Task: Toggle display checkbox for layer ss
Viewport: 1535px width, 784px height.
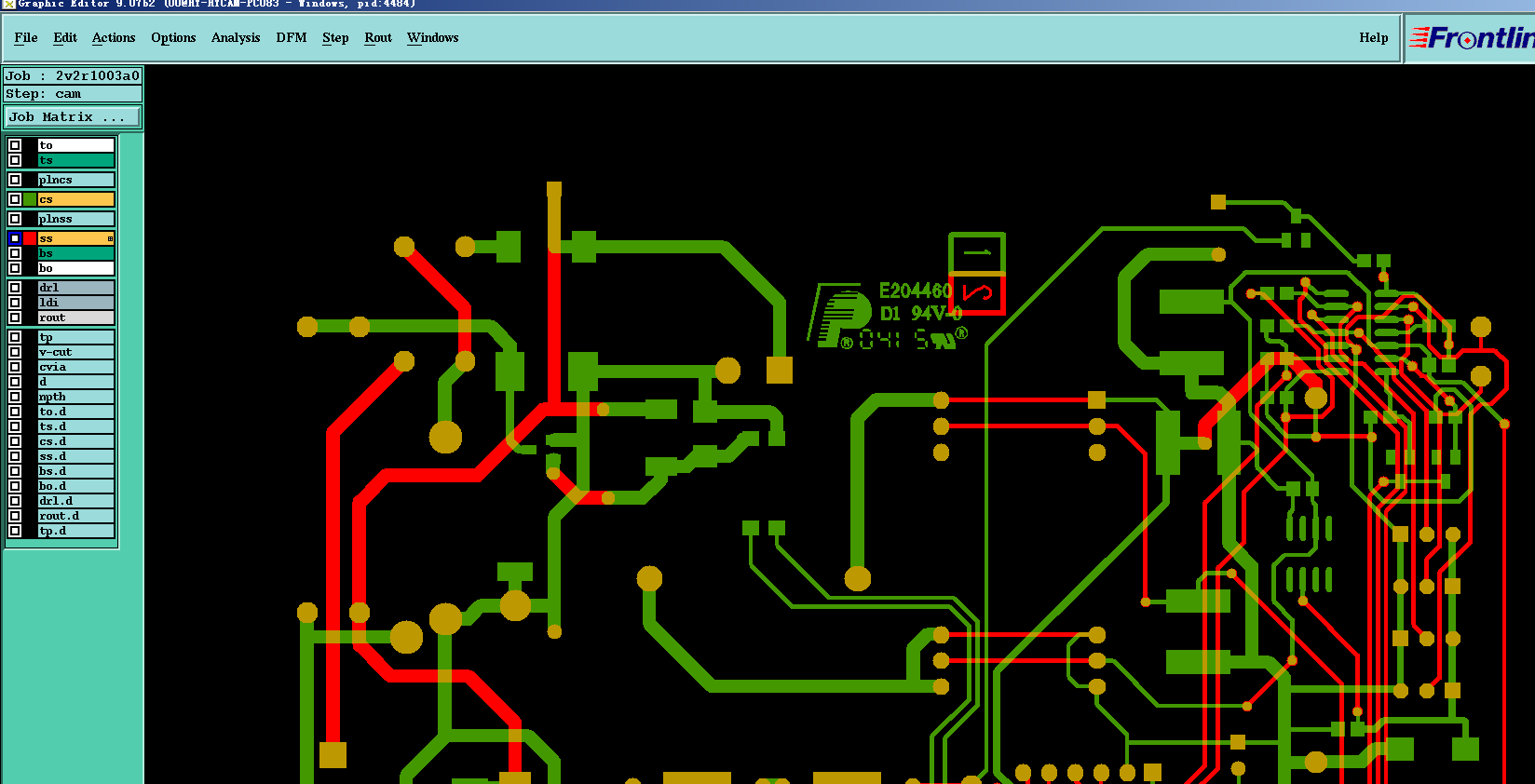Action: coord(15,238)
